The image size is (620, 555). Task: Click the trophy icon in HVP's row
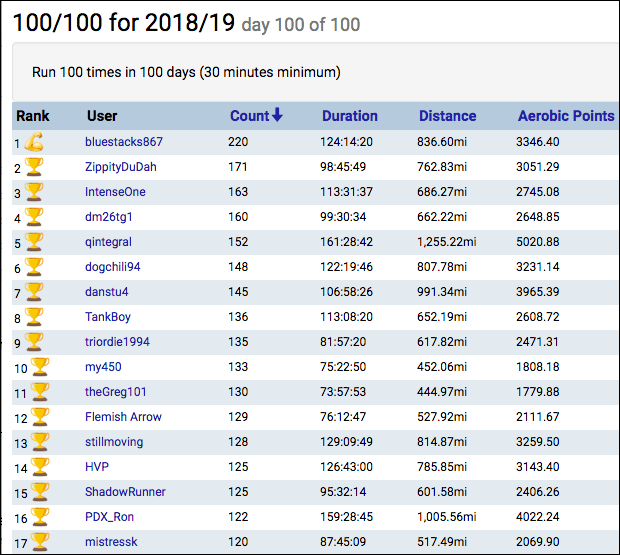pos(39,467)
